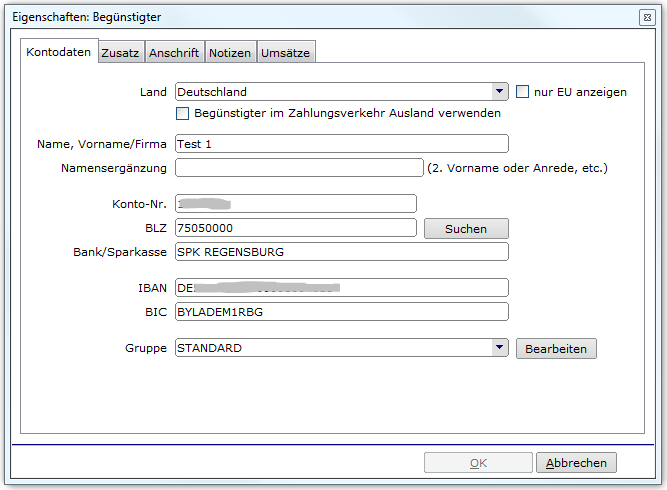Click the Bank/Sparkasse field

(x=342, y=252)
